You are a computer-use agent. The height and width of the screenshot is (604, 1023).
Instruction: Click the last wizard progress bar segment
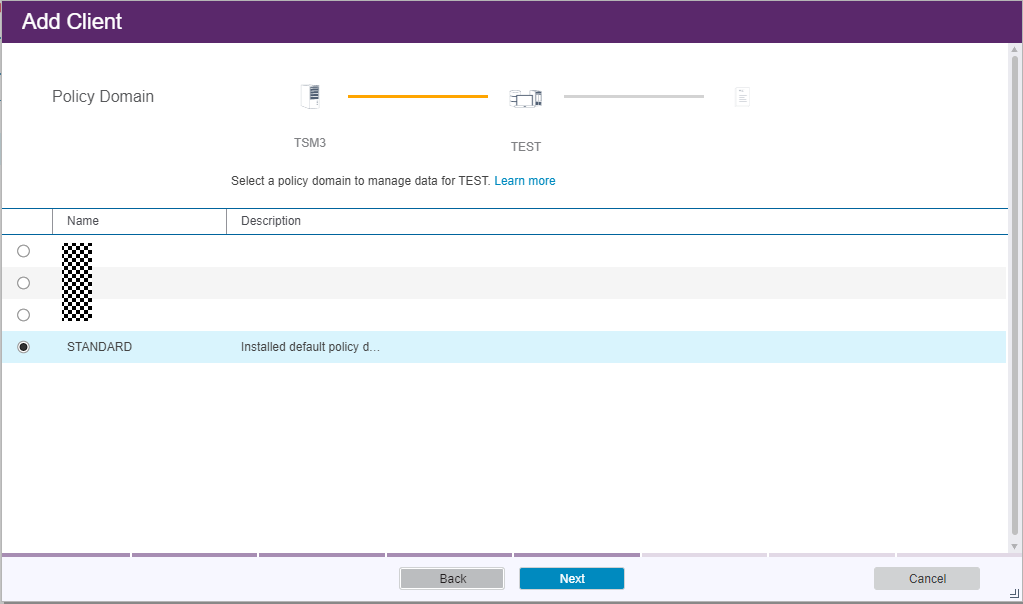pos(952,554)
